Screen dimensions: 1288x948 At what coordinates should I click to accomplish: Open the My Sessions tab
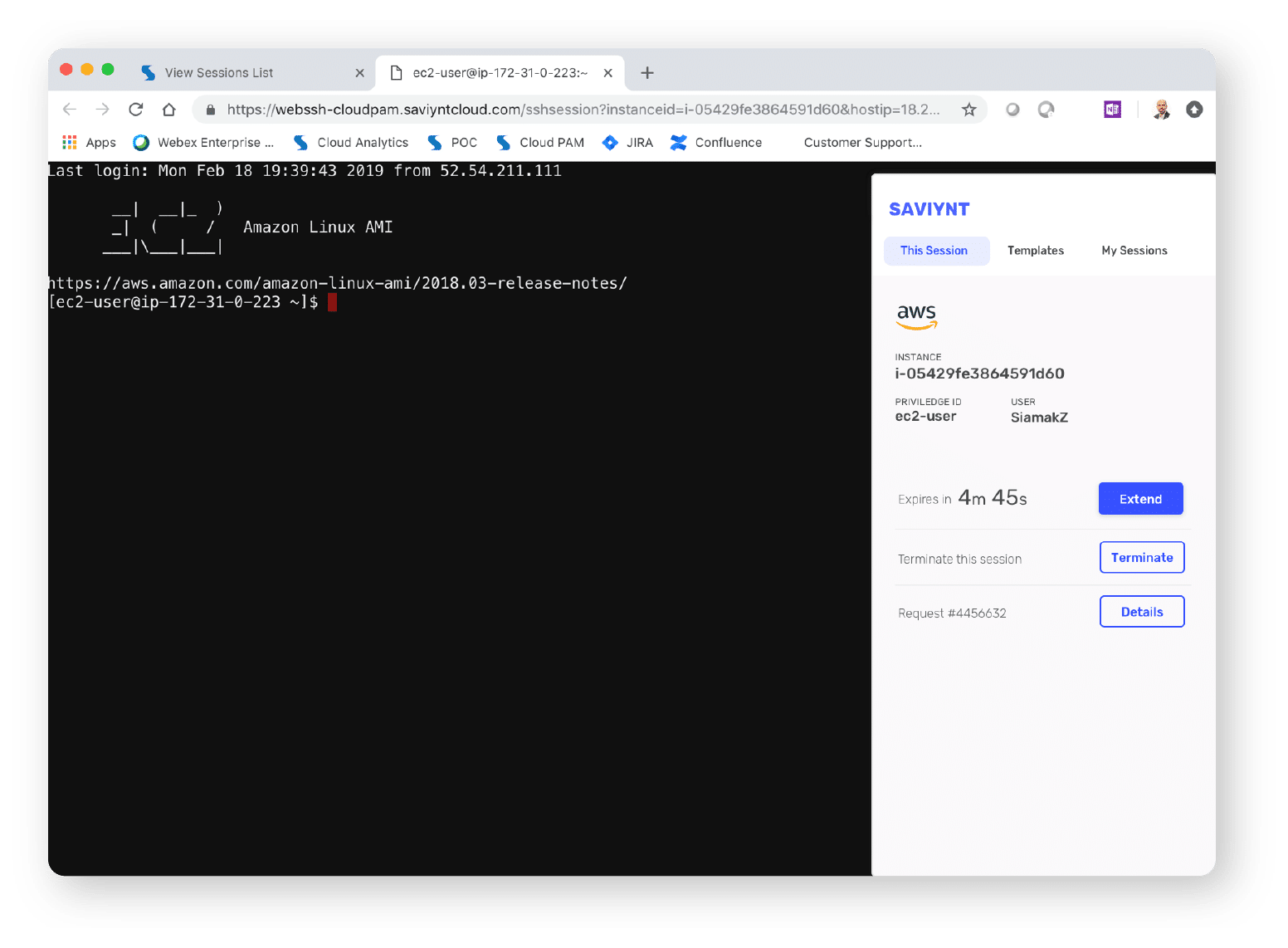pos(1134,251)
